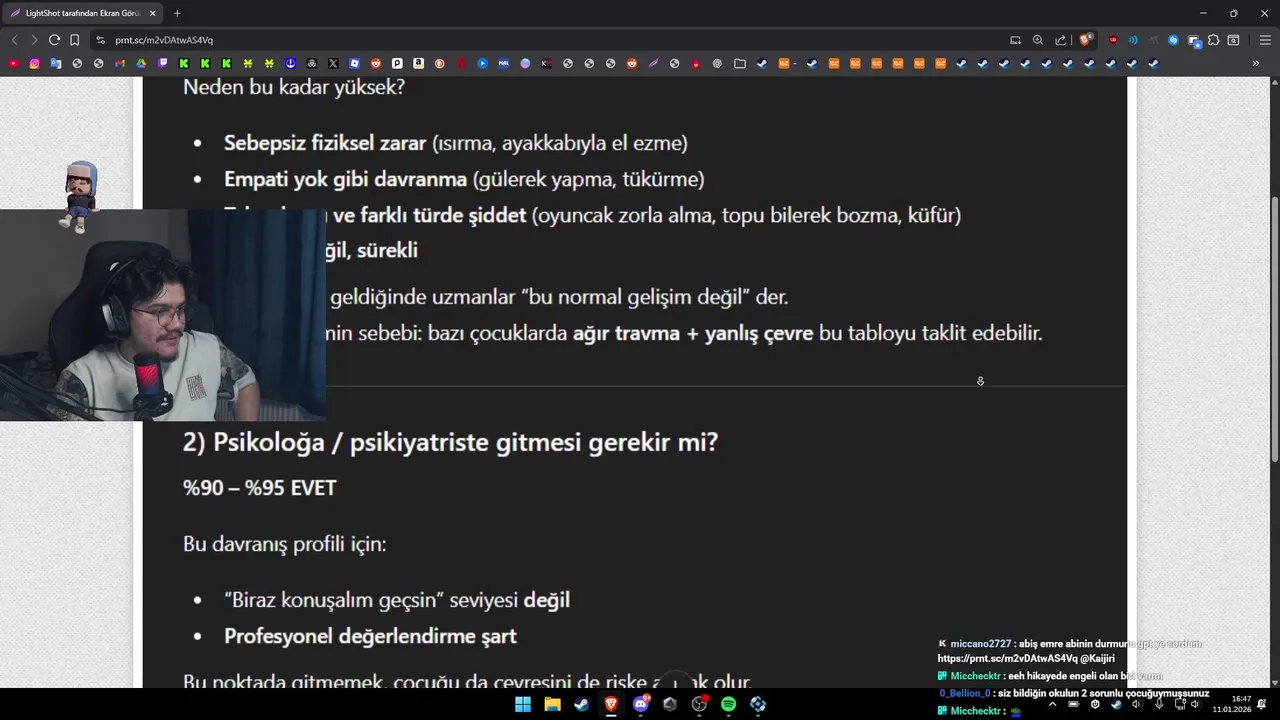
Task: Click the webcam overlay thumbnail
Action: [x=162, y=315]
